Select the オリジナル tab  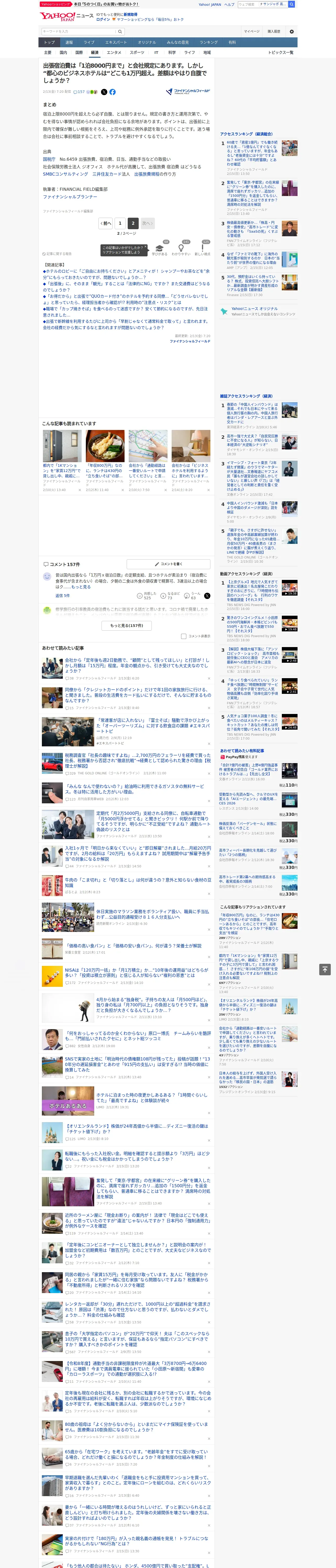pos(147,43)
